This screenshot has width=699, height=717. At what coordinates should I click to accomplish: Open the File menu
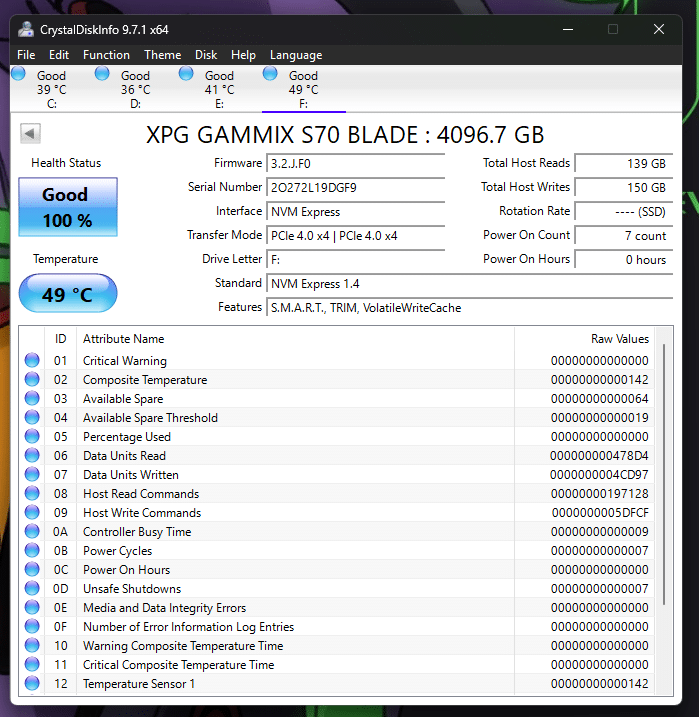pyautogui.click(x=26, y=55)
